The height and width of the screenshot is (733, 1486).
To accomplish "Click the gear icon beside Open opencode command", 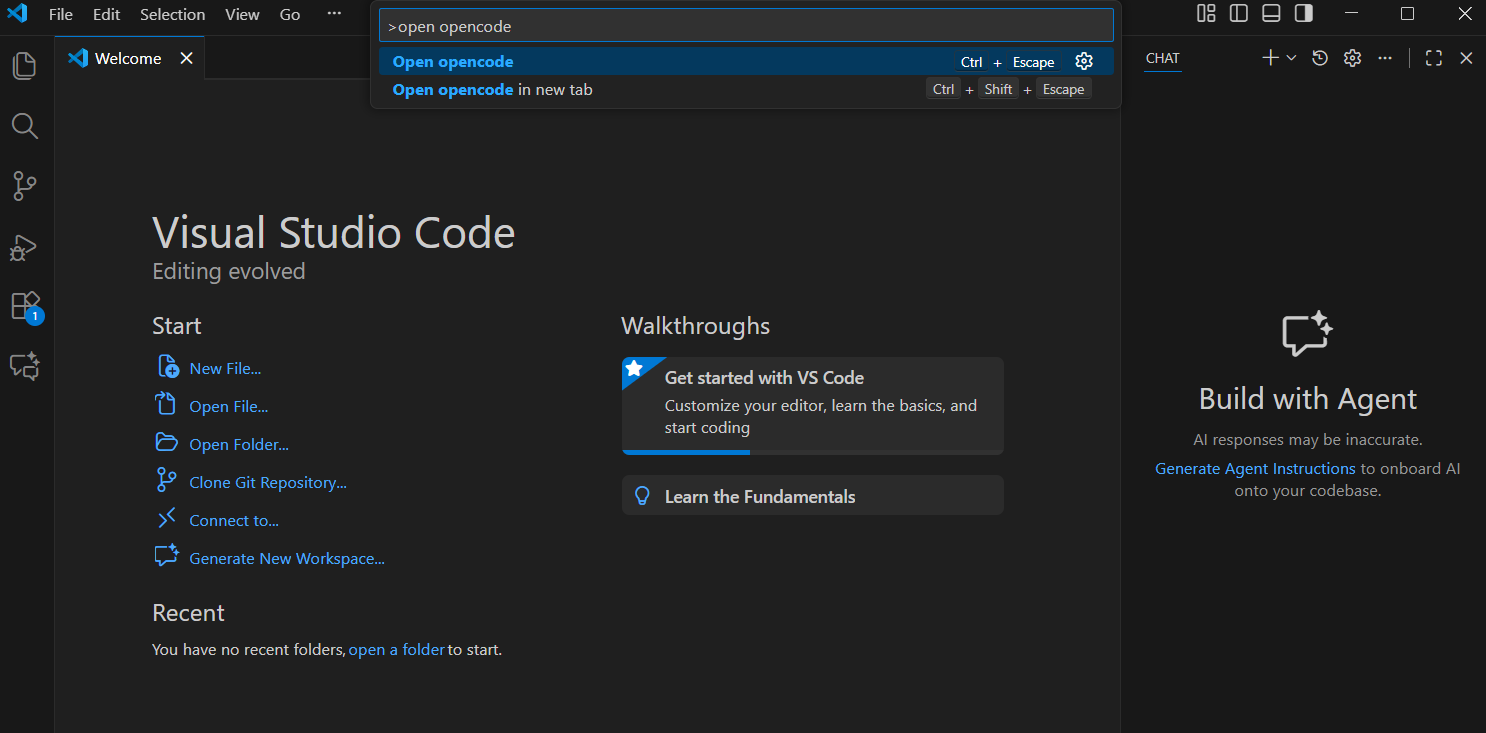I will [1084, 62].
